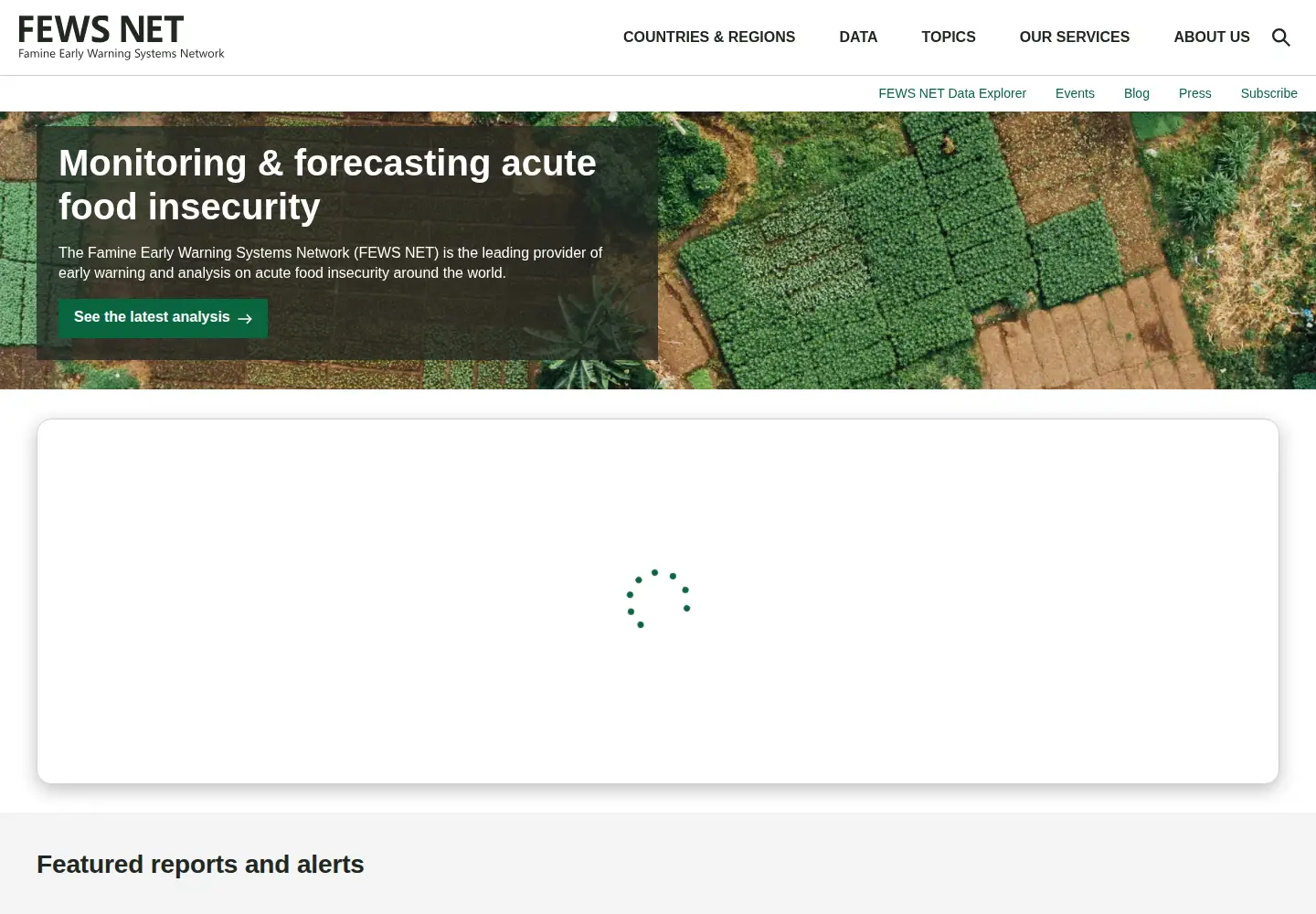Click the Featured reports and alerts heading
The image size is (1316, 914).
pyautogui.click(x=200, y=864)
